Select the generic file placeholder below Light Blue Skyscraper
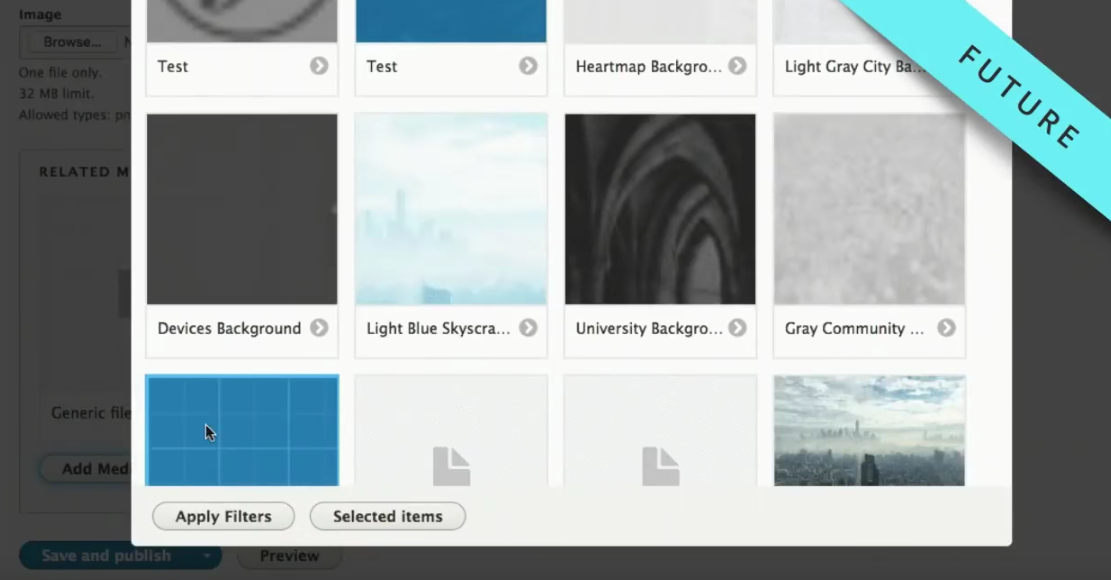Viewport: 1111px width, 580px height. (x=451, y=431)
